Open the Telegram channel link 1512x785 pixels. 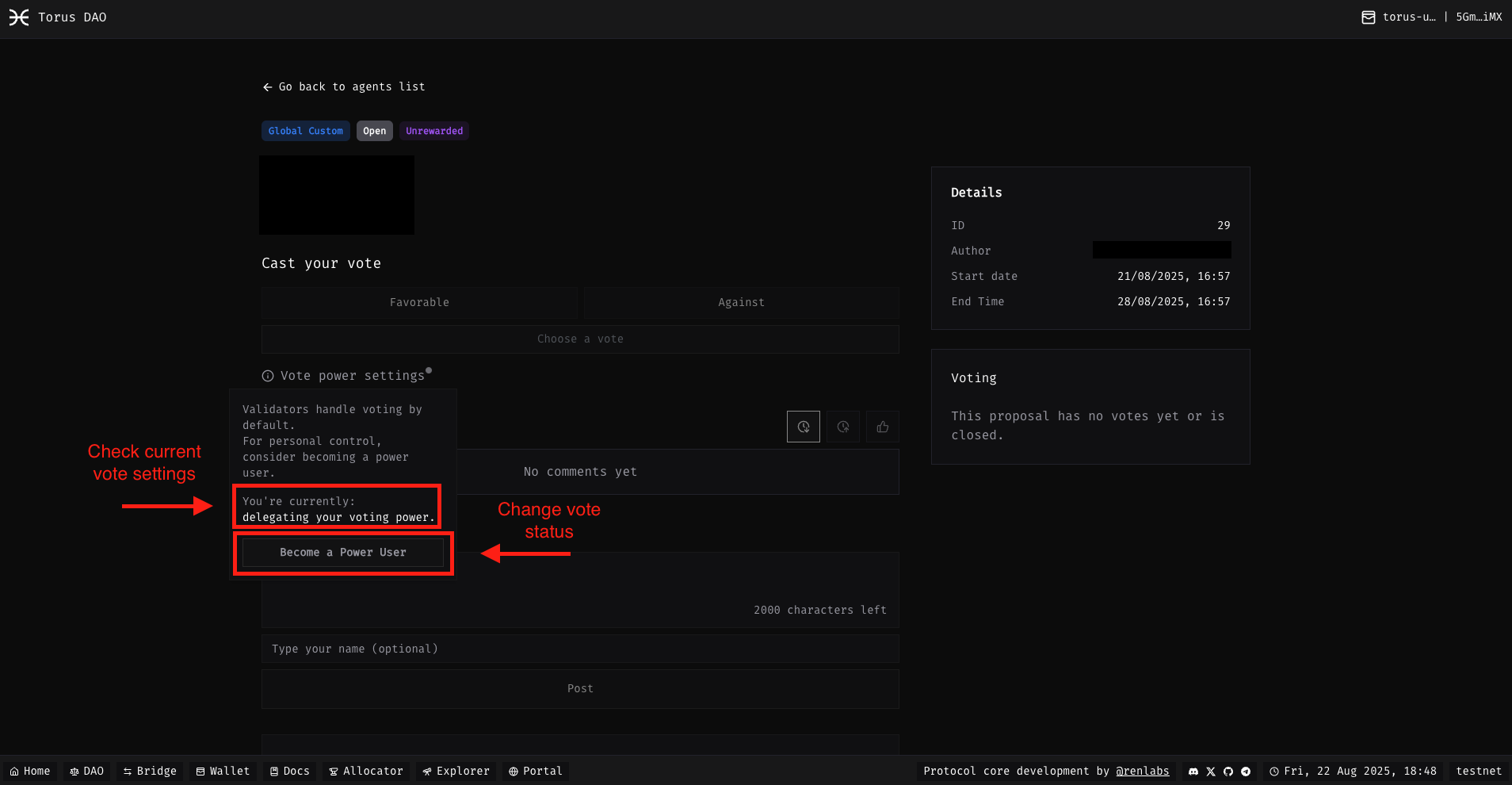tap(1245, 771)
